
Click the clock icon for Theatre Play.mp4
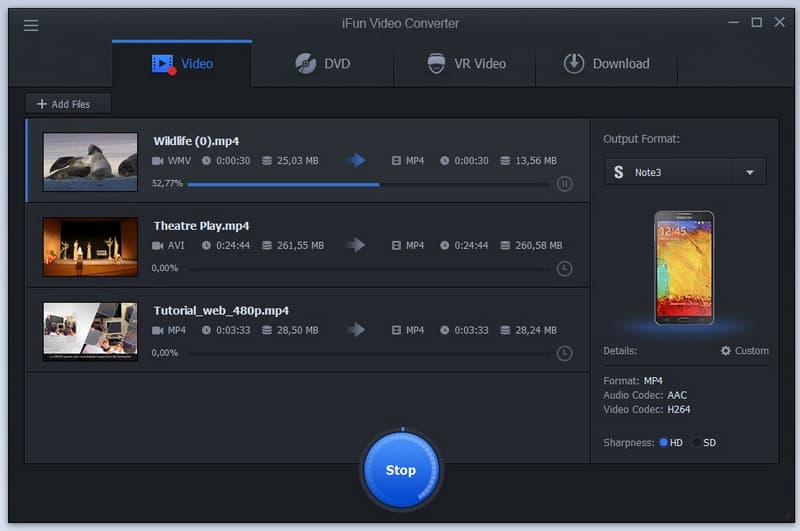[x=564, y=269]
